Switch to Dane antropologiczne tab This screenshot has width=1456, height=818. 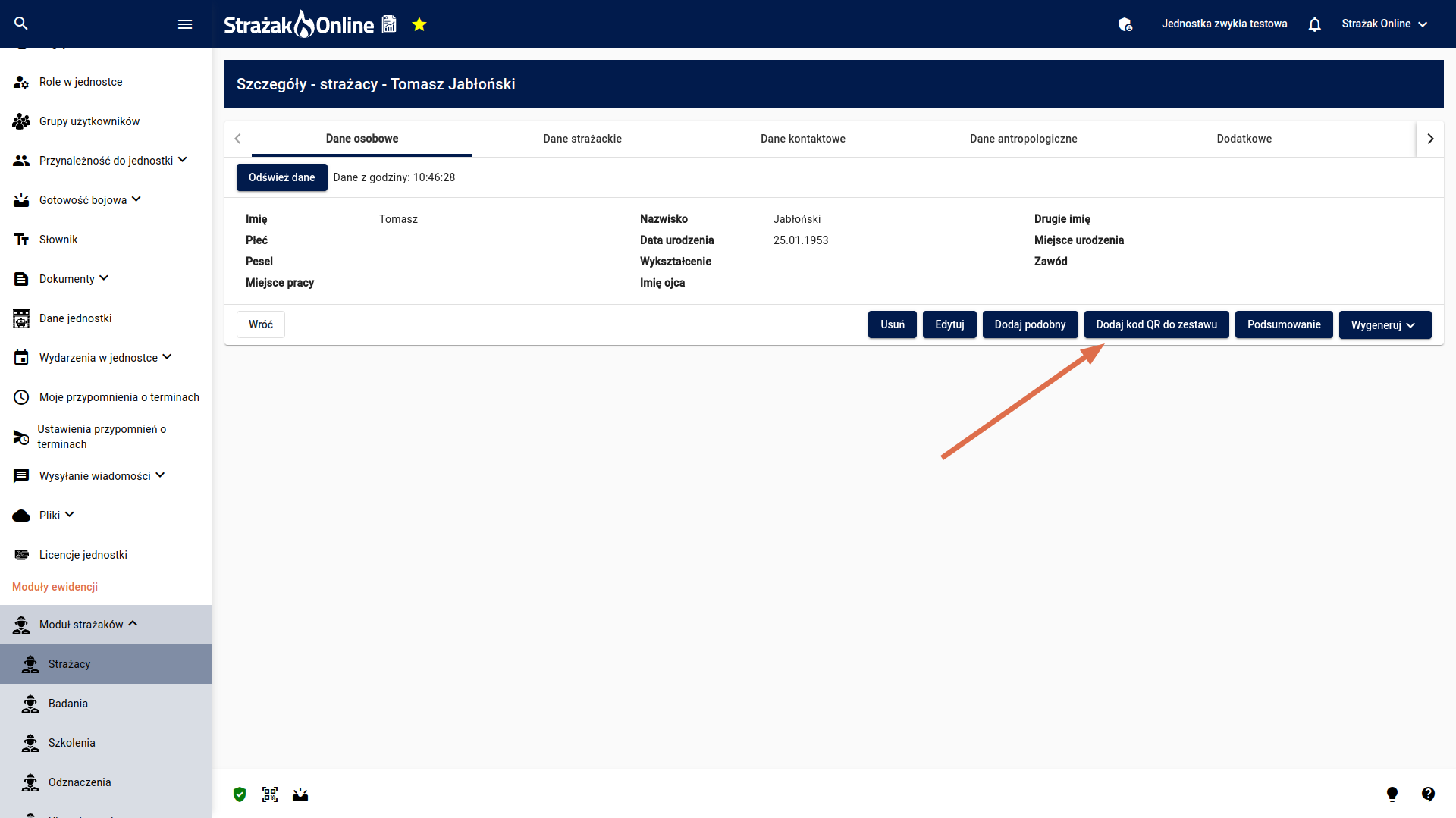(x=1024, y=139)
